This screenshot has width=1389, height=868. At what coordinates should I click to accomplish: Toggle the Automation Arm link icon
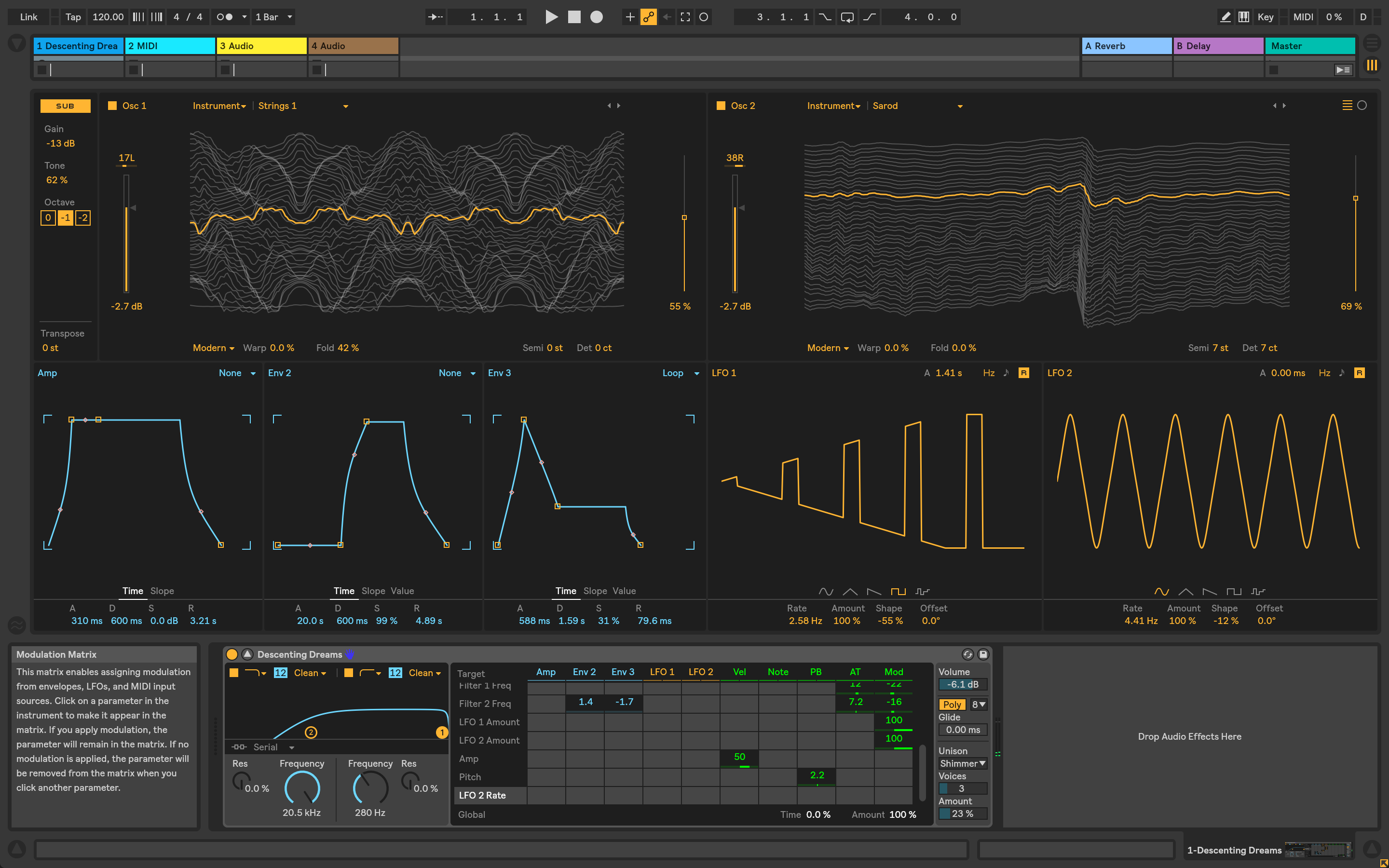pyautogui.click(x=649, y=17)
